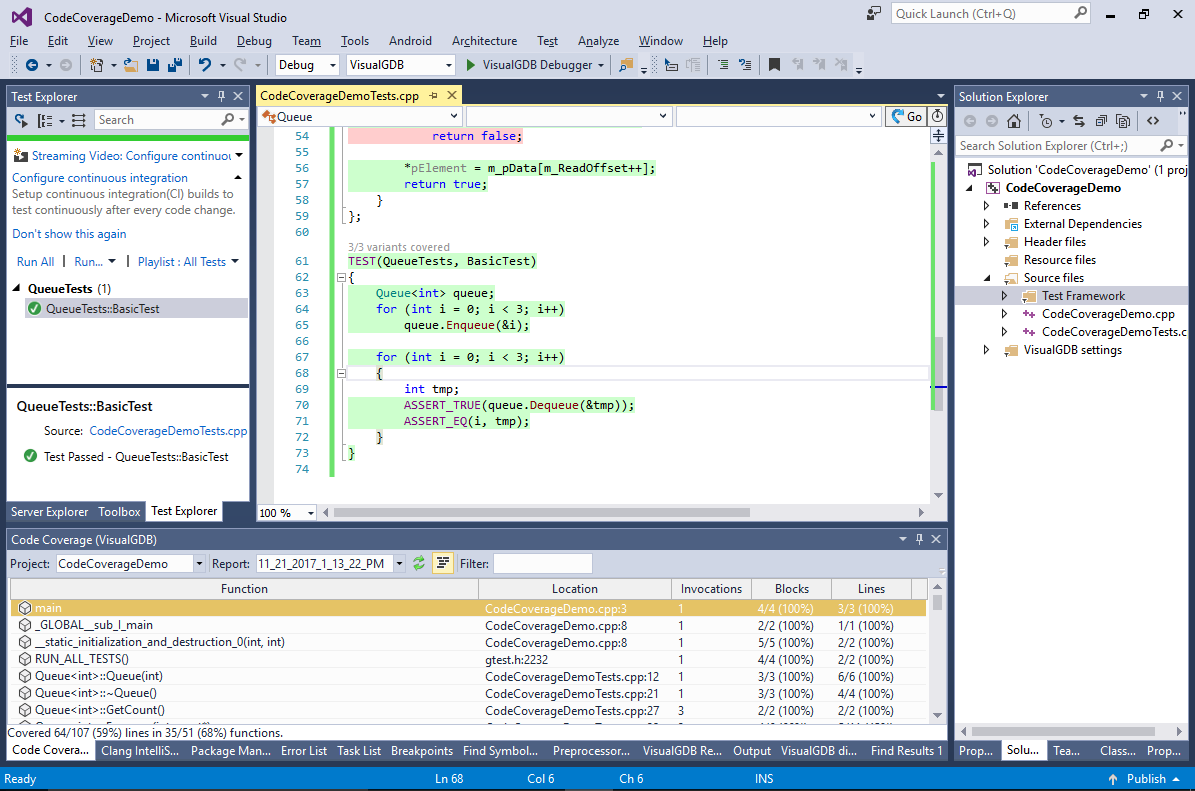Toggle pin on CodeCoverageDemoTests.cpp tab
Screen dimensions: 1195x791
[x=433, y=96]
